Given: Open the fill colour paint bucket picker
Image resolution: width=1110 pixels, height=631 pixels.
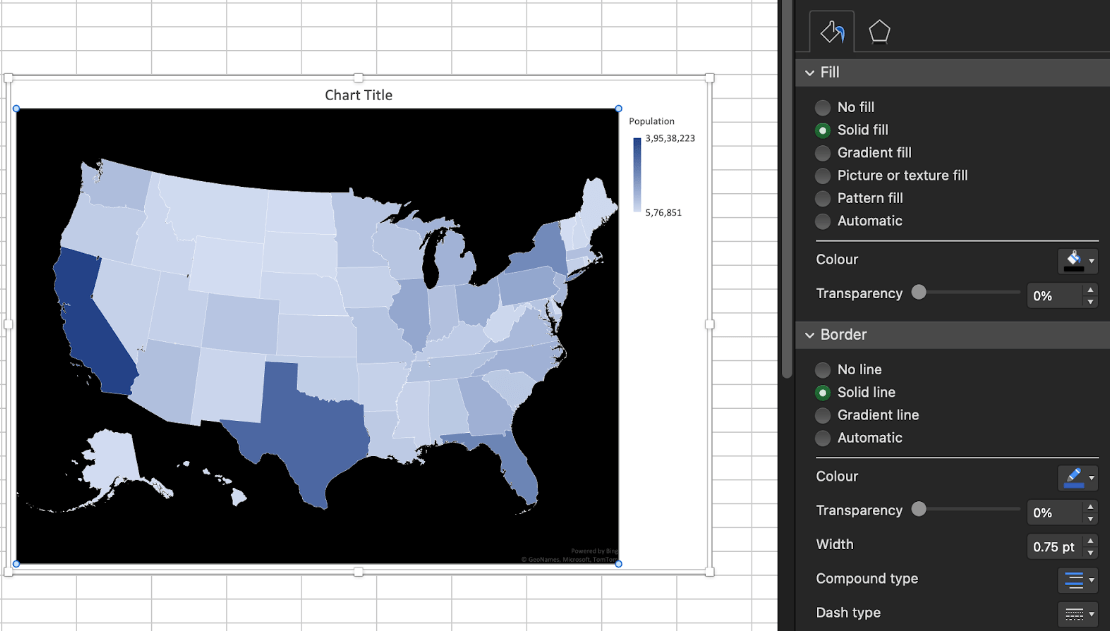Looking at the screenshot, I should [x=1077, y=261].
